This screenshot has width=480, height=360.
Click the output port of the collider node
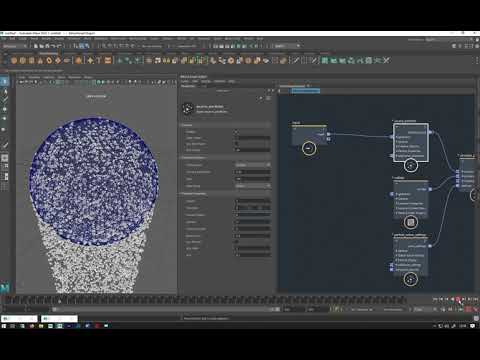pos(430,189)
